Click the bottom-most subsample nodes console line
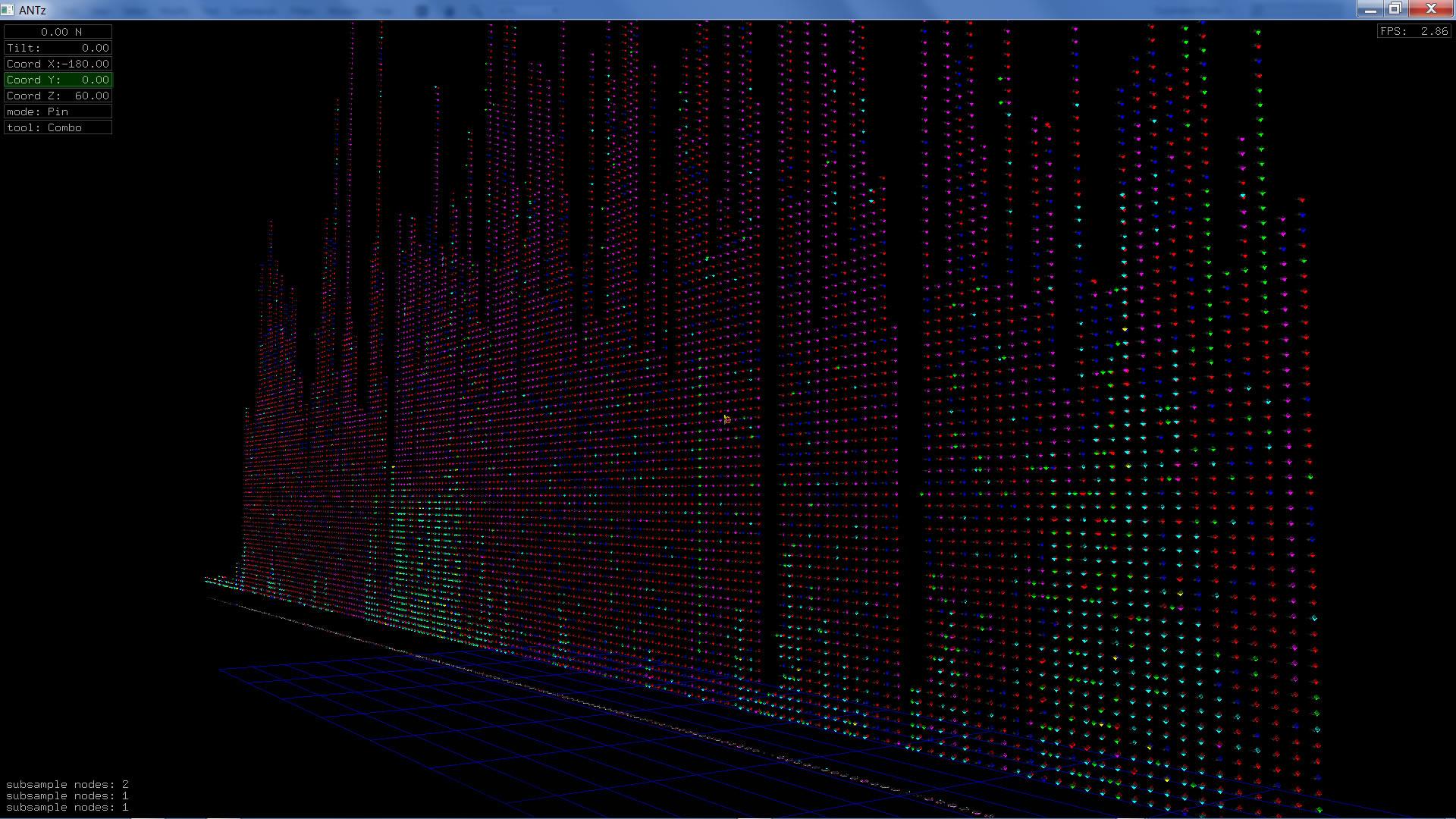Screen dimensions: 1456x819 (x=67, y=808)
